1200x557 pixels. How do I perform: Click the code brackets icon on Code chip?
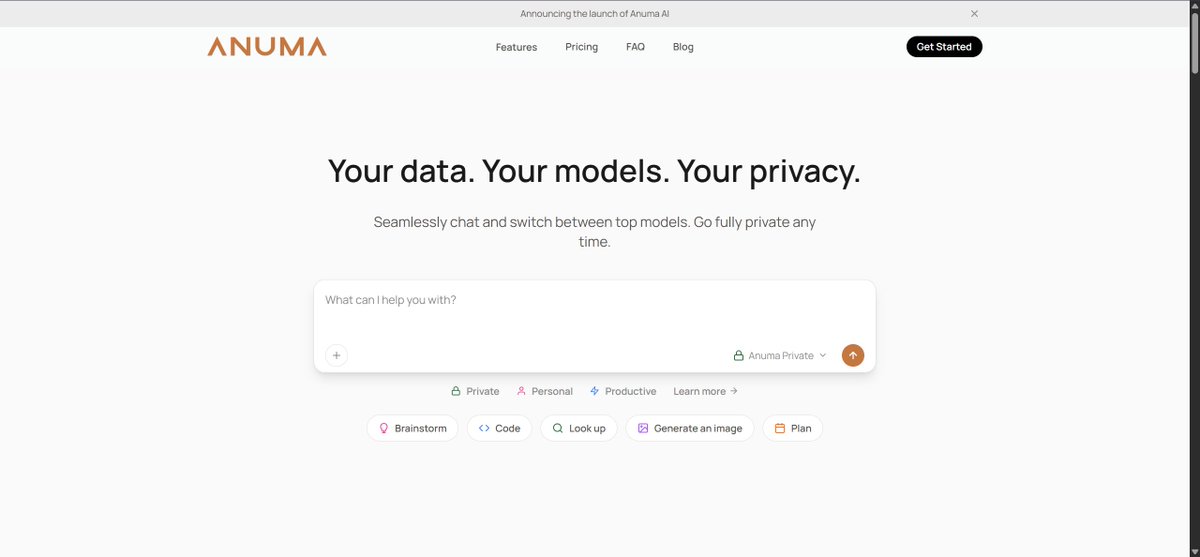point(484,428)
